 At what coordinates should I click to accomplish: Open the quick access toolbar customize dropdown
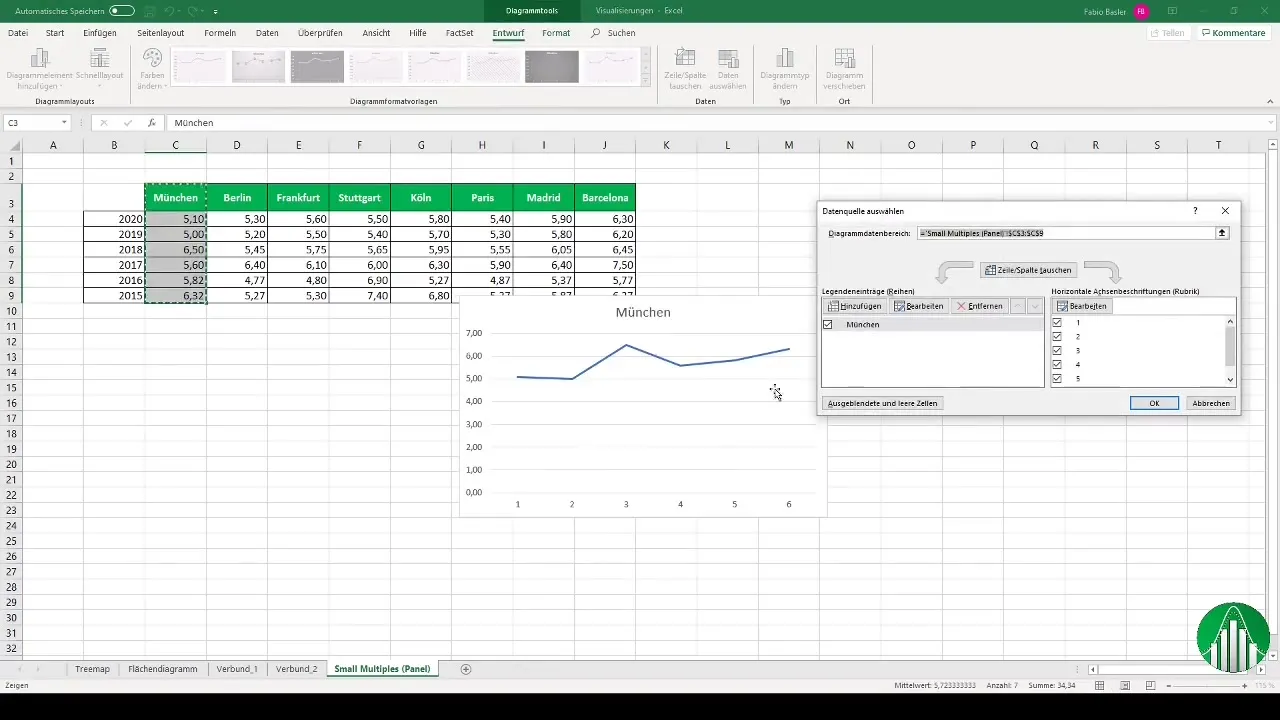[x=215, y=11]
